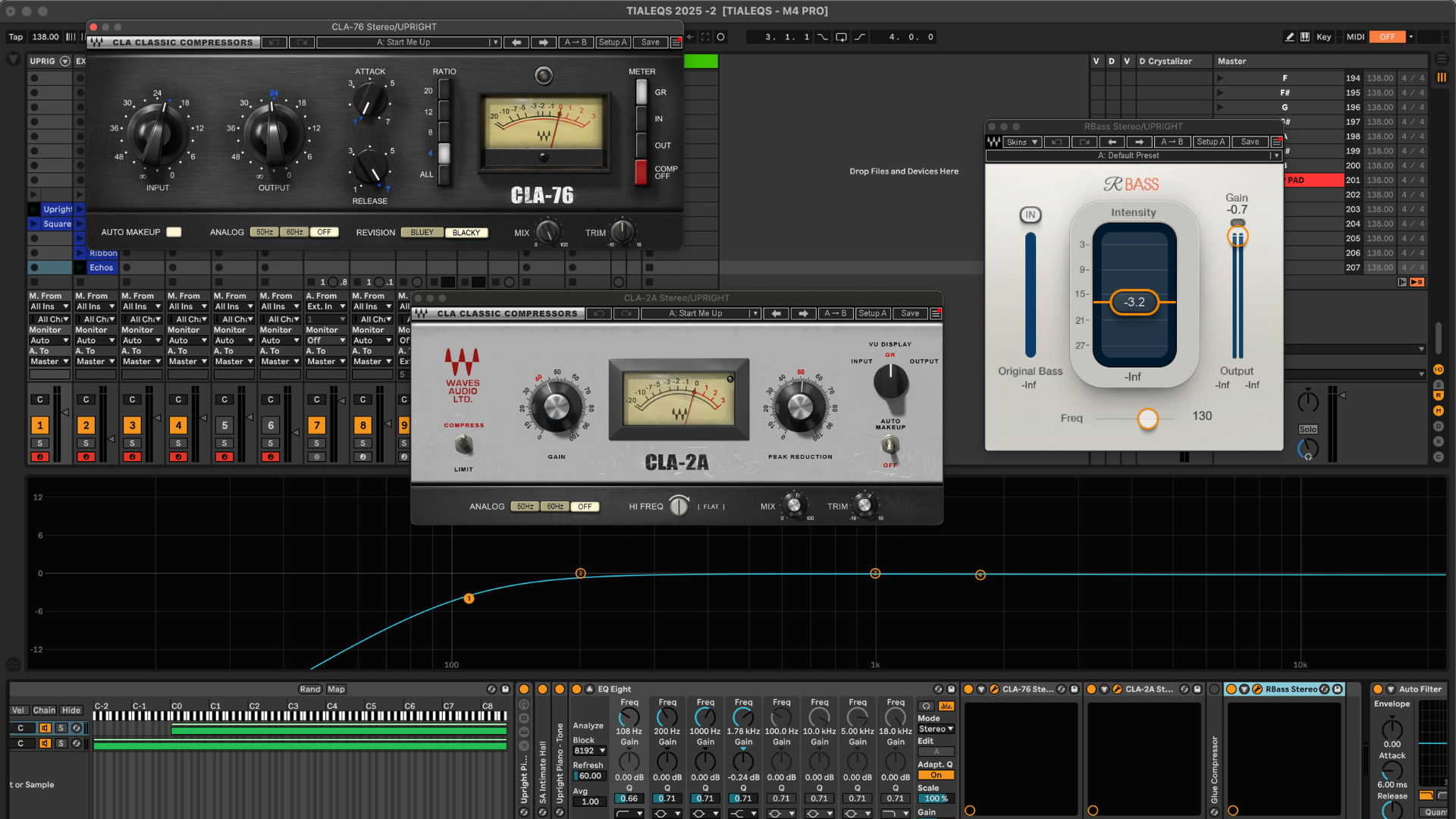
Task: Open RBass 'A: Default Preset' dropdown
Action: pyautogui.click(x=1133, y=155)
